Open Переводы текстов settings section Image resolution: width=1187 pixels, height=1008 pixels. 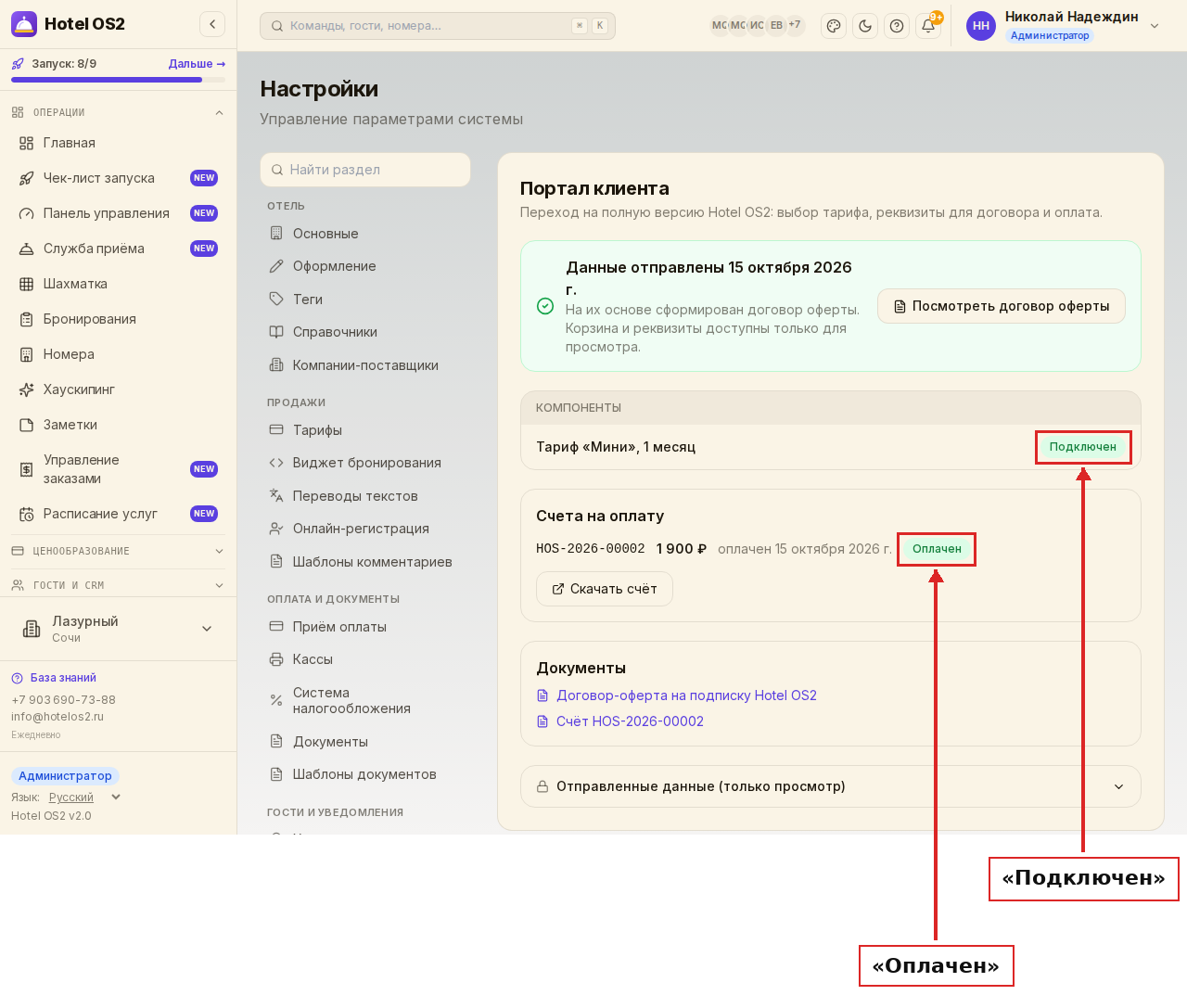365,496
